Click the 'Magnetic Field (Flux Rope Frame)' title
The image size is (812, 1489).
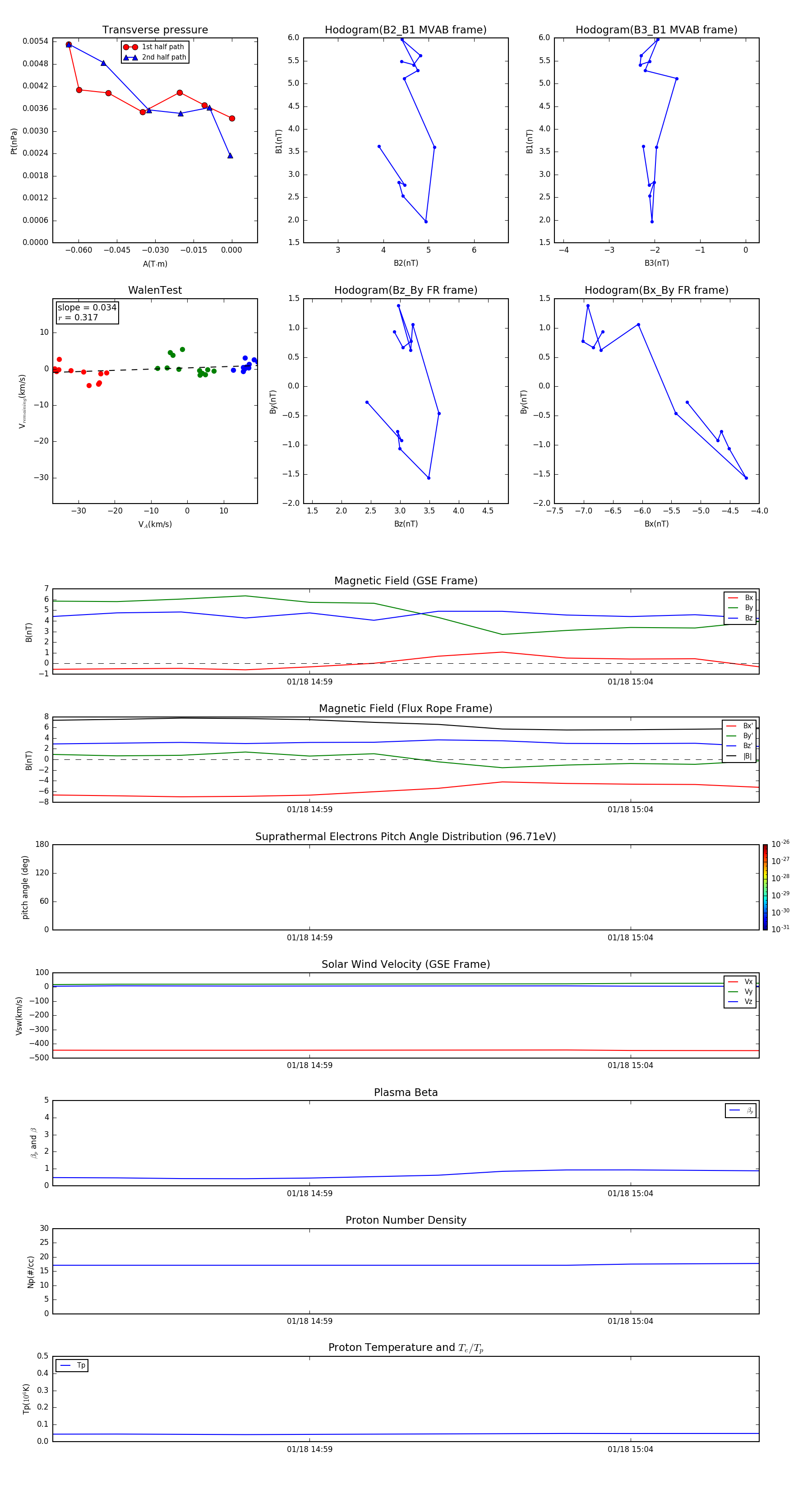point(406,709)
